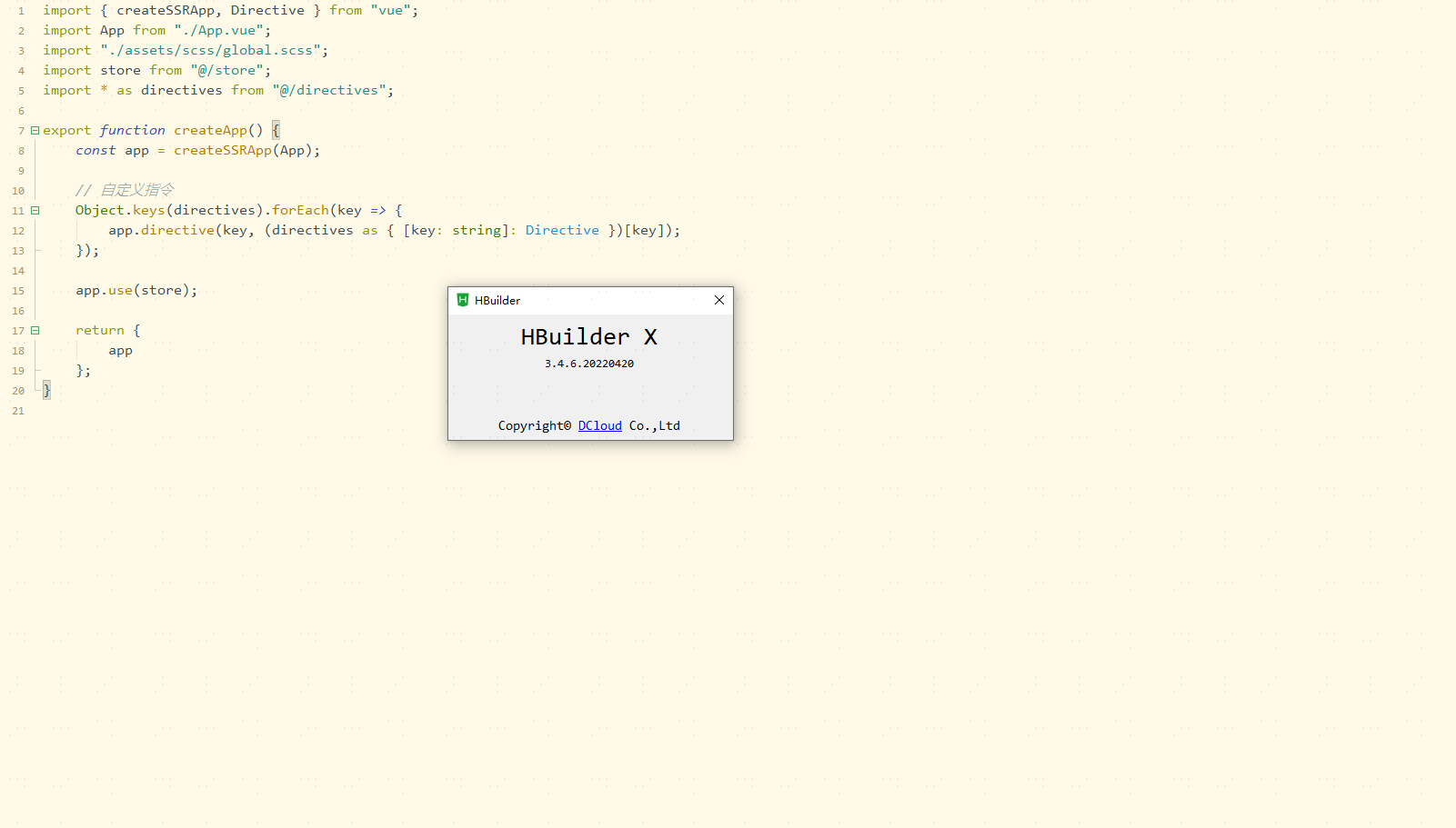Click the HBuilder title text in dialog

497,300
